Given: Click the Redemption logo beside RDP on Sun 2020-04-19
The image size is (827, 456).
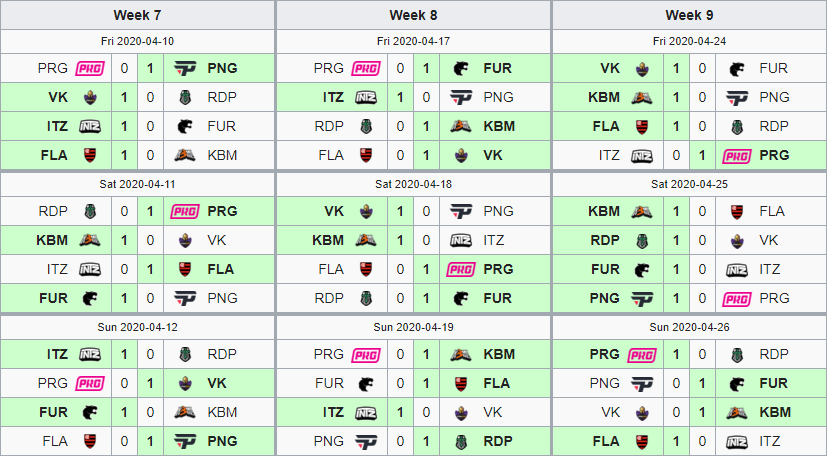Looking at the screenshot, I should tap(461, 442).
